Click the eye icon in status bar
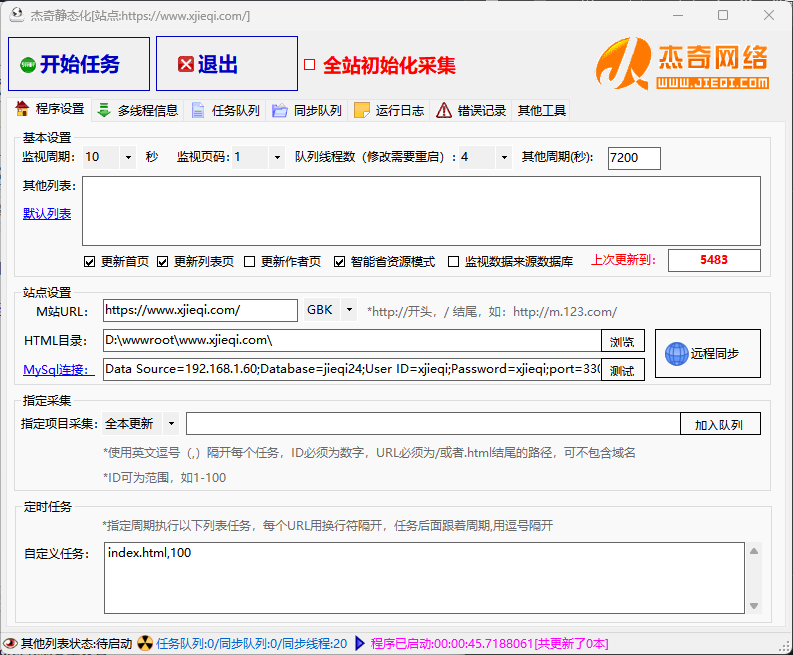The image size is (793, 655). click(x=10, y=643)
